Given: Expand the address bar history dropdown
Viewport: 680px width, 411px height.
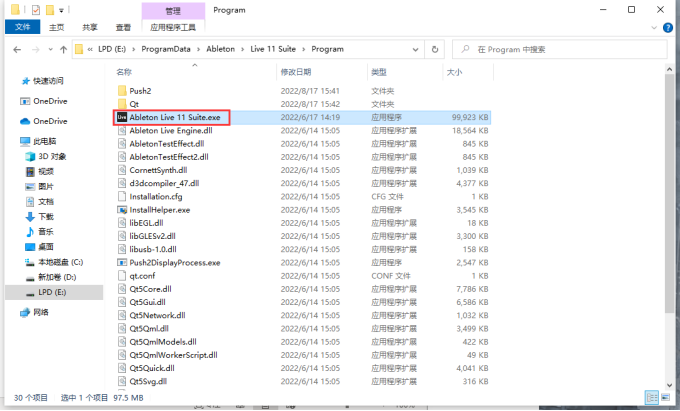Looking at the screenshot, I should (x=415, y=49).
